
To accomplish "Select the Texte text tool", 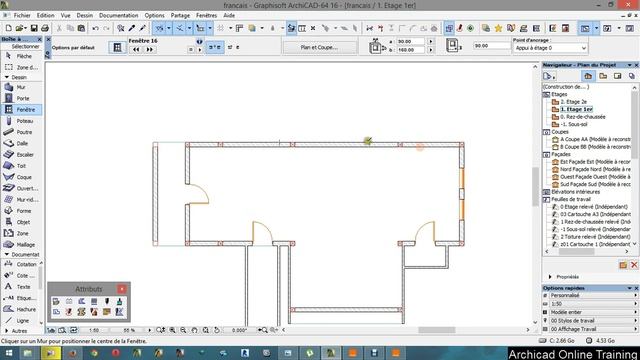I will [20, 287].
